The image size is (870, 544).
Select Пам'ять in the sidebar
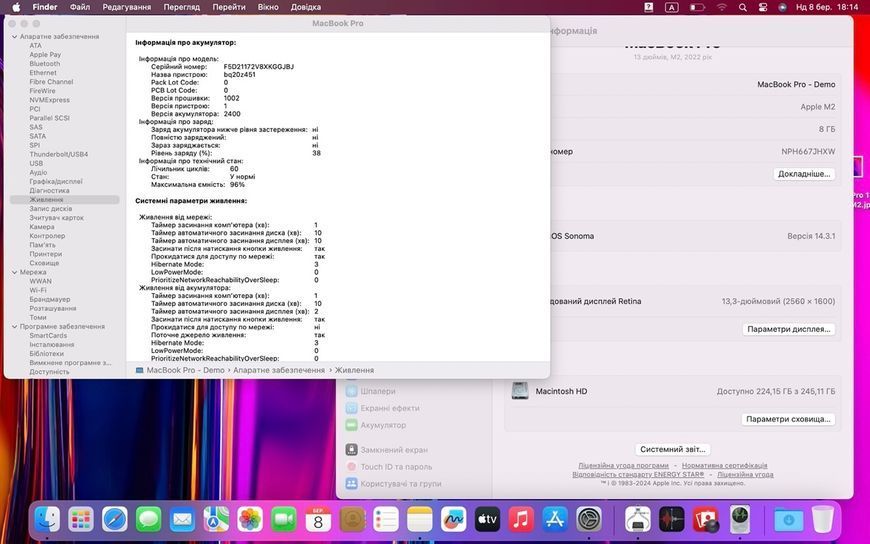(x=42, y=245)
